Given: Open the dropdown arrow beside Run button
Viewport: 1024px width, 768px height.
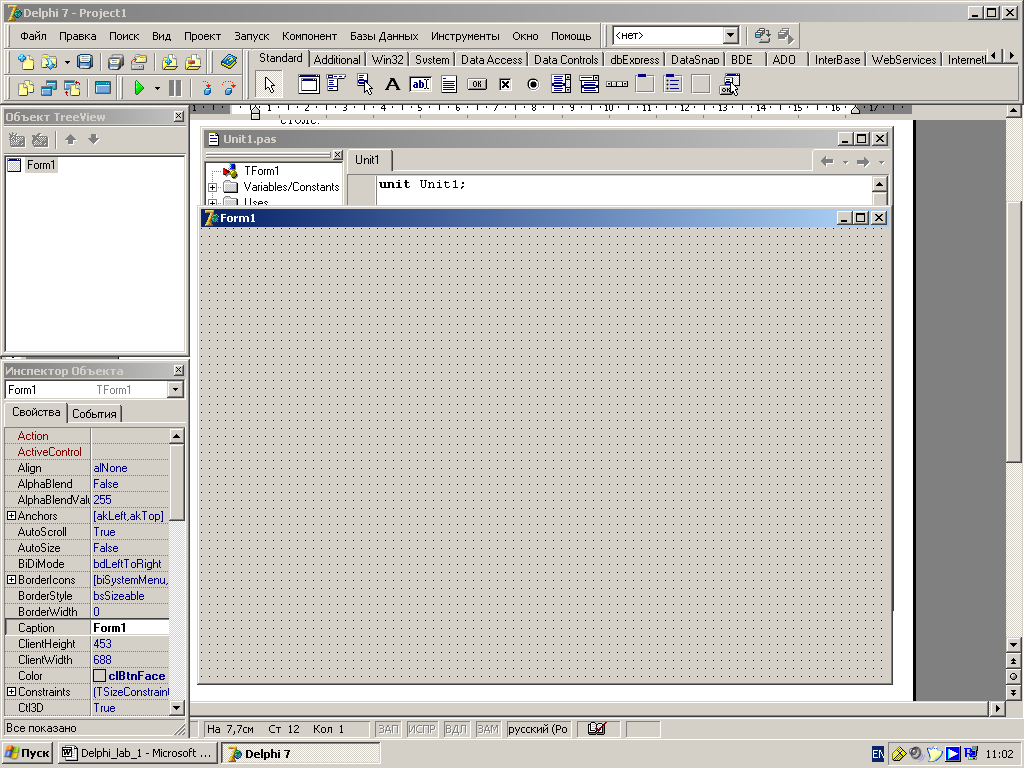Looking at the screenshot, I should (x=157, y=88).
